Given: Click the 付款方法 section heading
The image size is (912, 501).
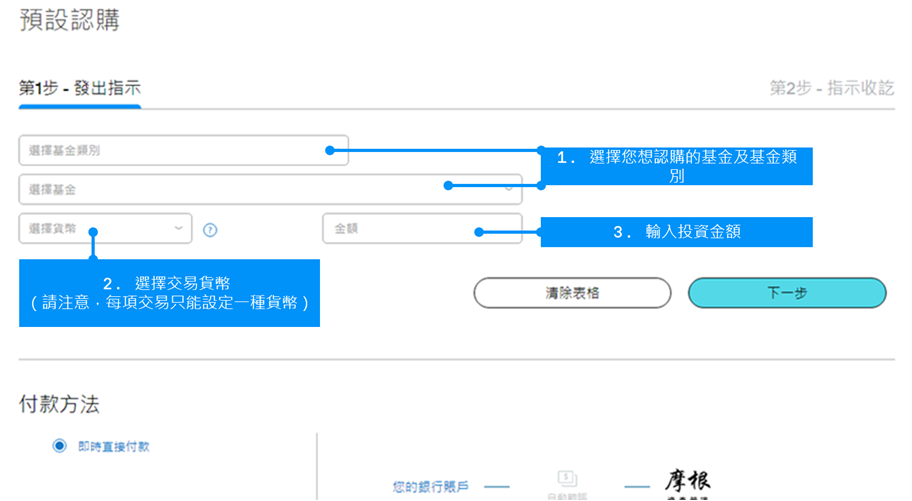Looking at the screenshot, I should click(x=59, y=404).
